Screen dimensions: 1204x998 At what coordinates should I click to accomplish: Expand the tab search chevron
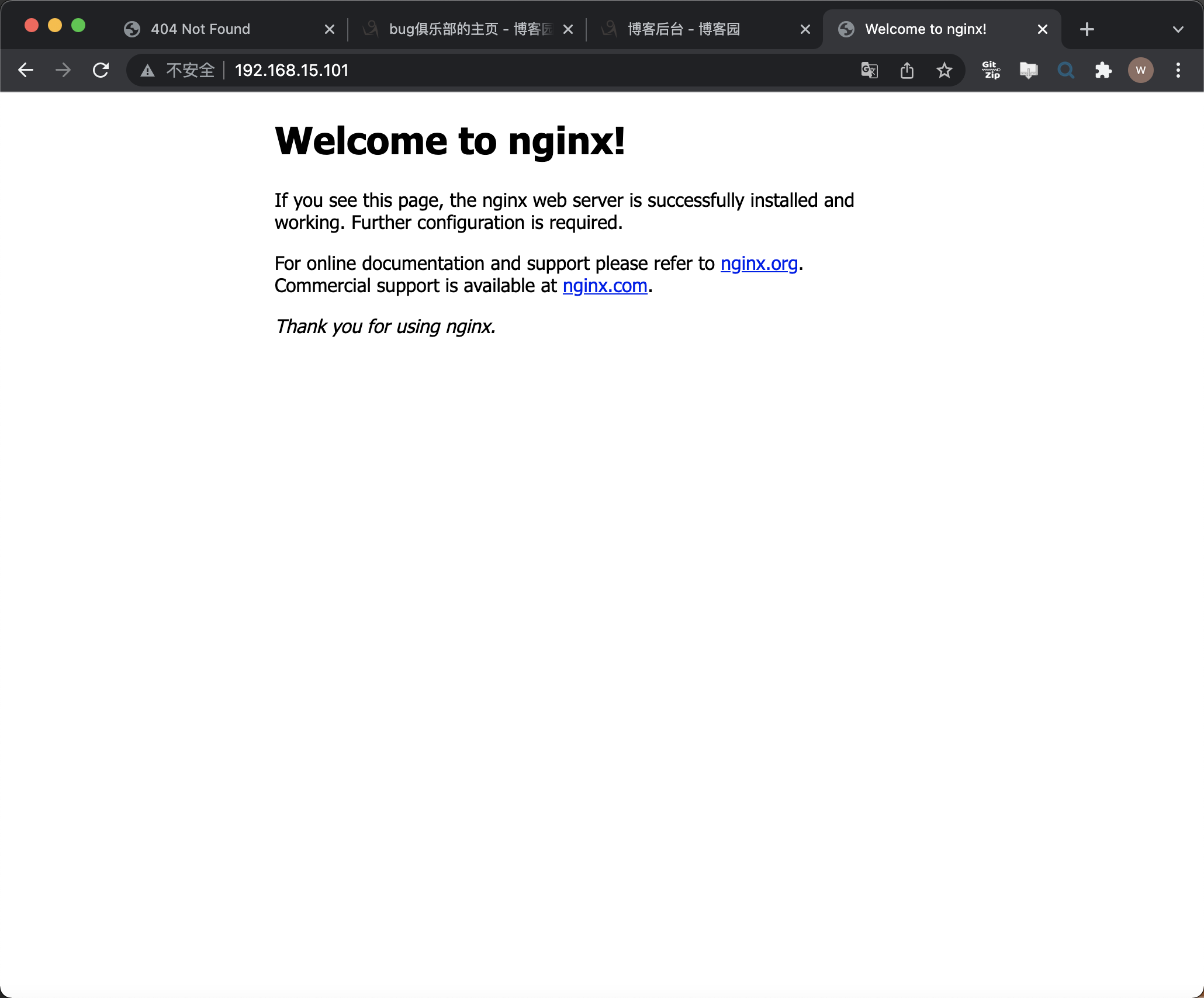click(x=1178, y=29)
